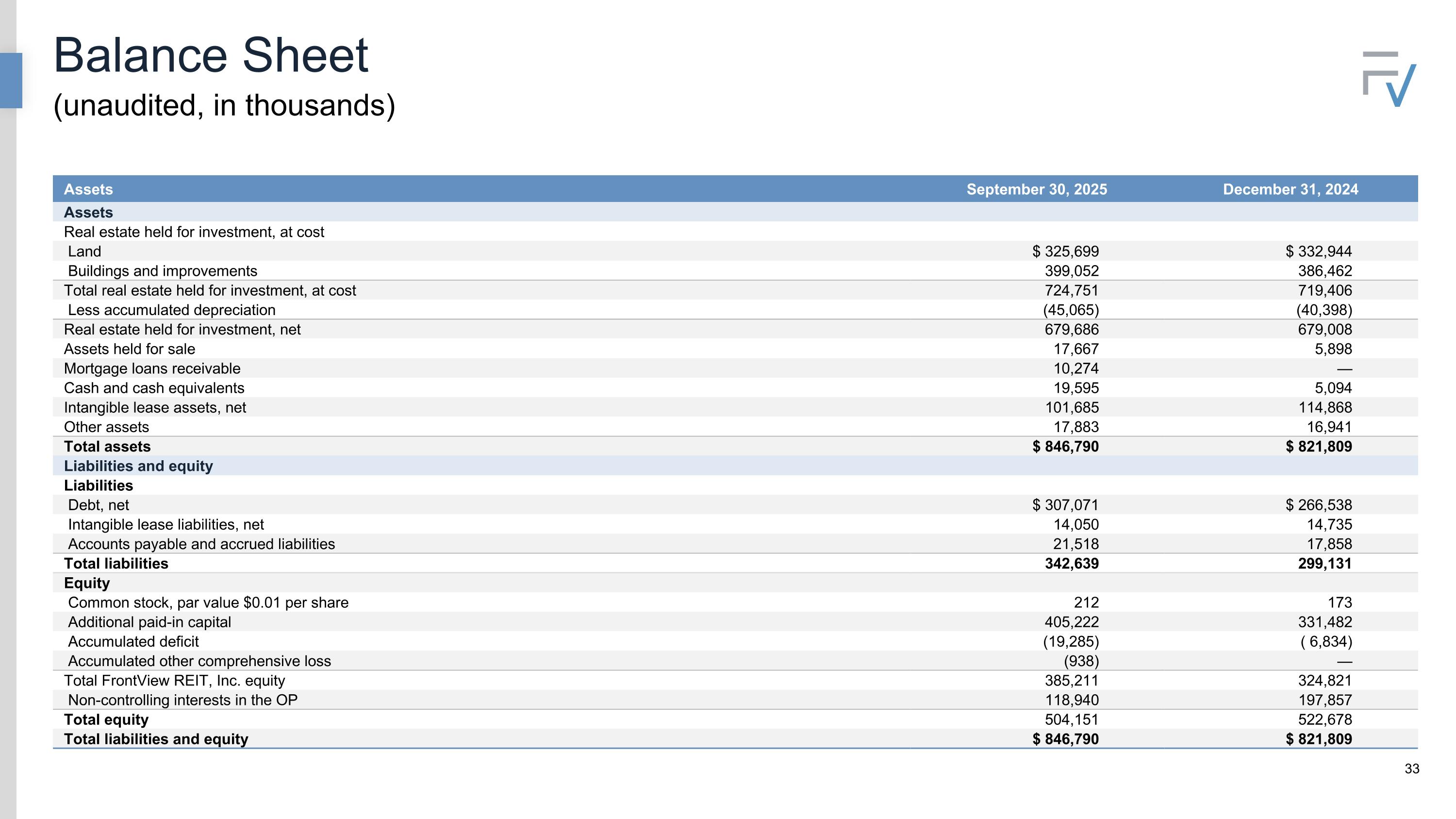1456x819 pixels.
Task: Select the Debt, net row label
Action: coord(99,505)
